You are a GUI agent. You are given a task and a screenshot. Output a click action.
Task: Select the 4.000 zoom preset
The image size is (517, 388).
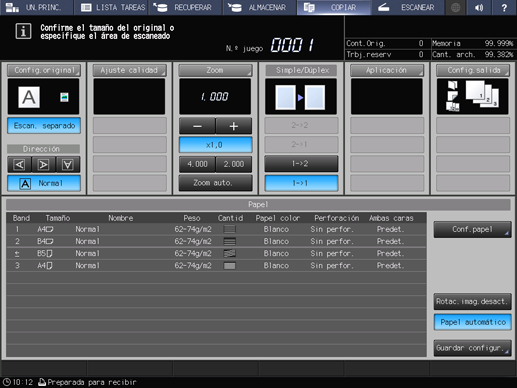[x=197, y=164]
